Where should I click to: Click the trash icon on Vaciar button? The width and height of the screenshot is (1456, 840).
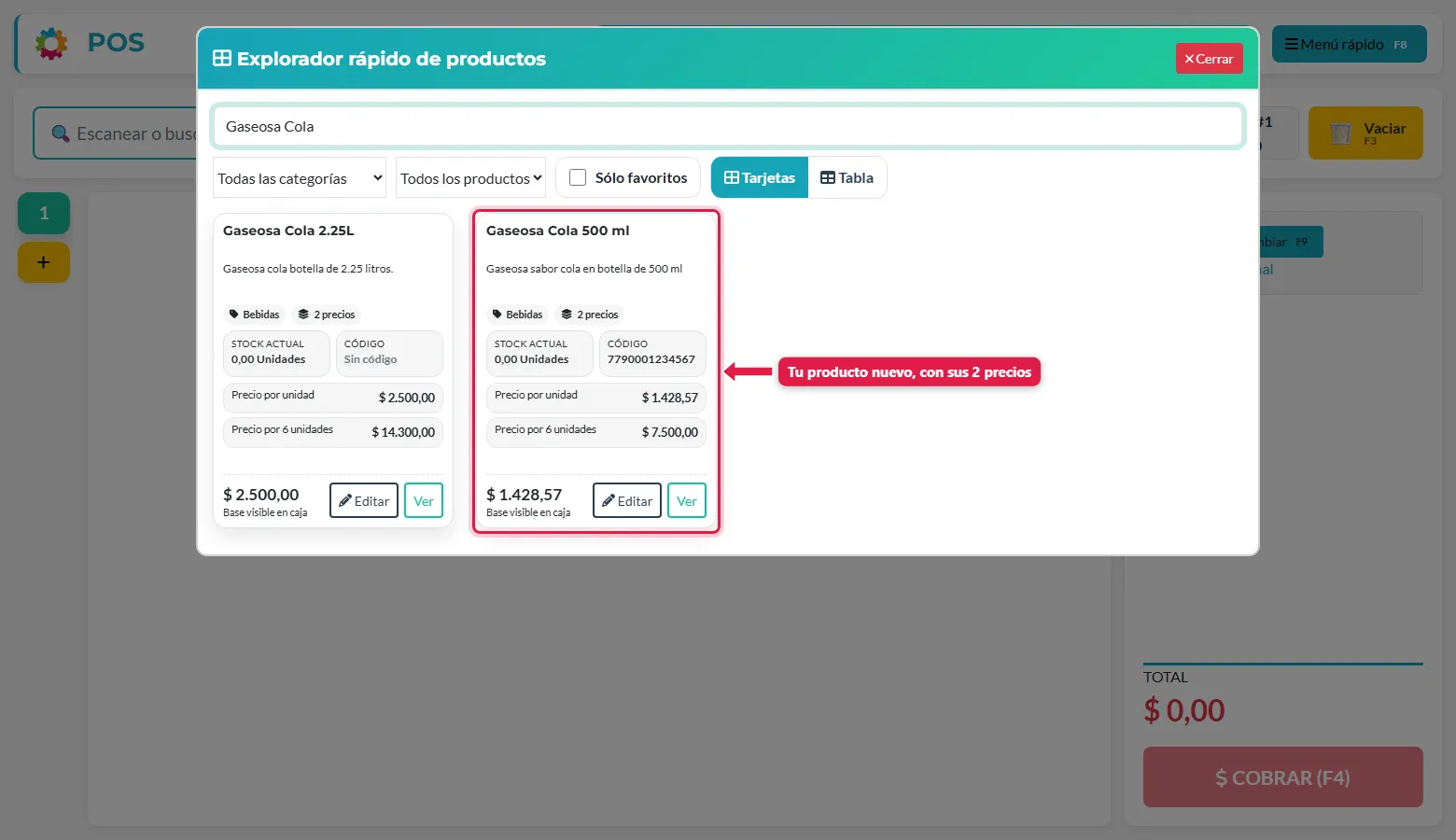(1340, 133)
